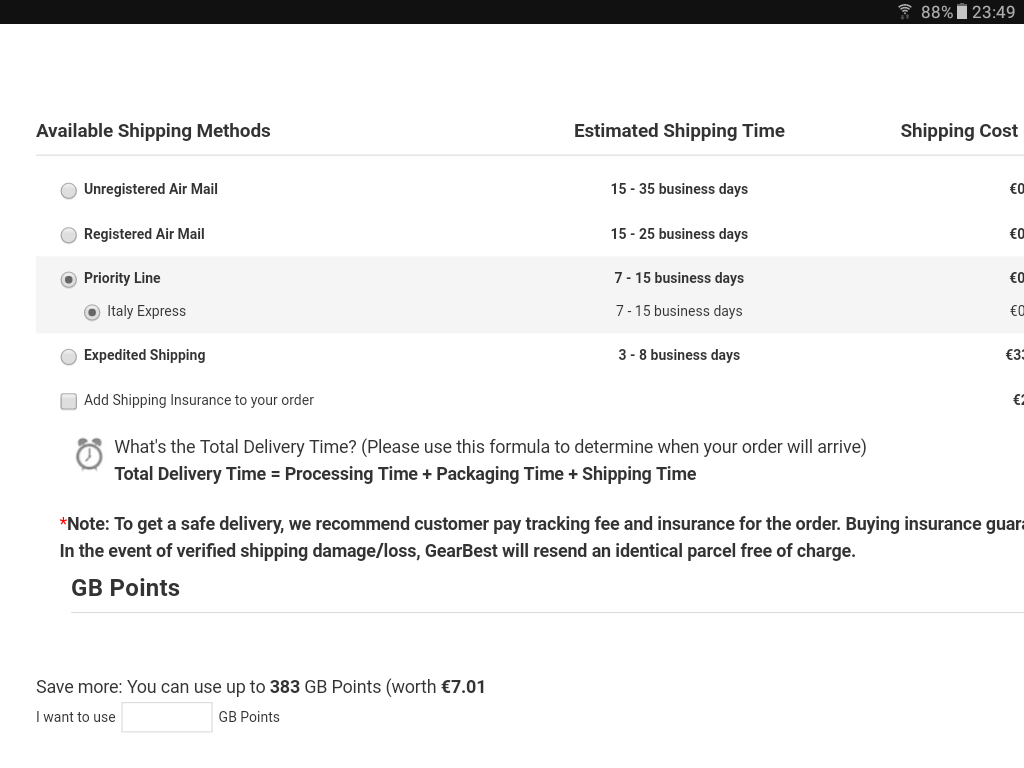Choose the Priority Line radio option
1024x768 pixels.
tap(69, 280)
